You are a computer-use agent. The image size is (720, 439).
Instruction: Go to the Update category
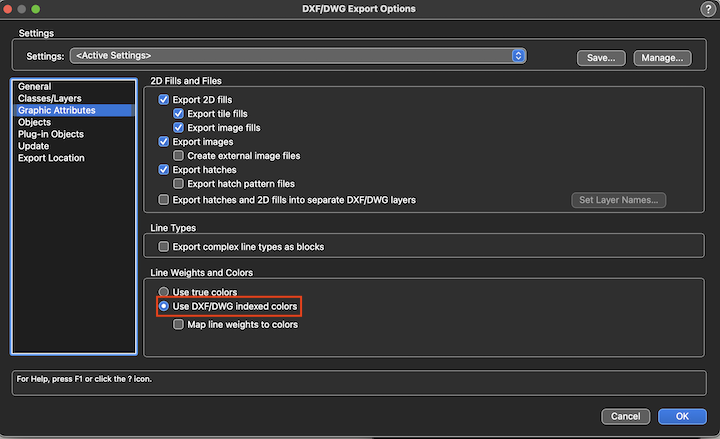tap(34, 147)
